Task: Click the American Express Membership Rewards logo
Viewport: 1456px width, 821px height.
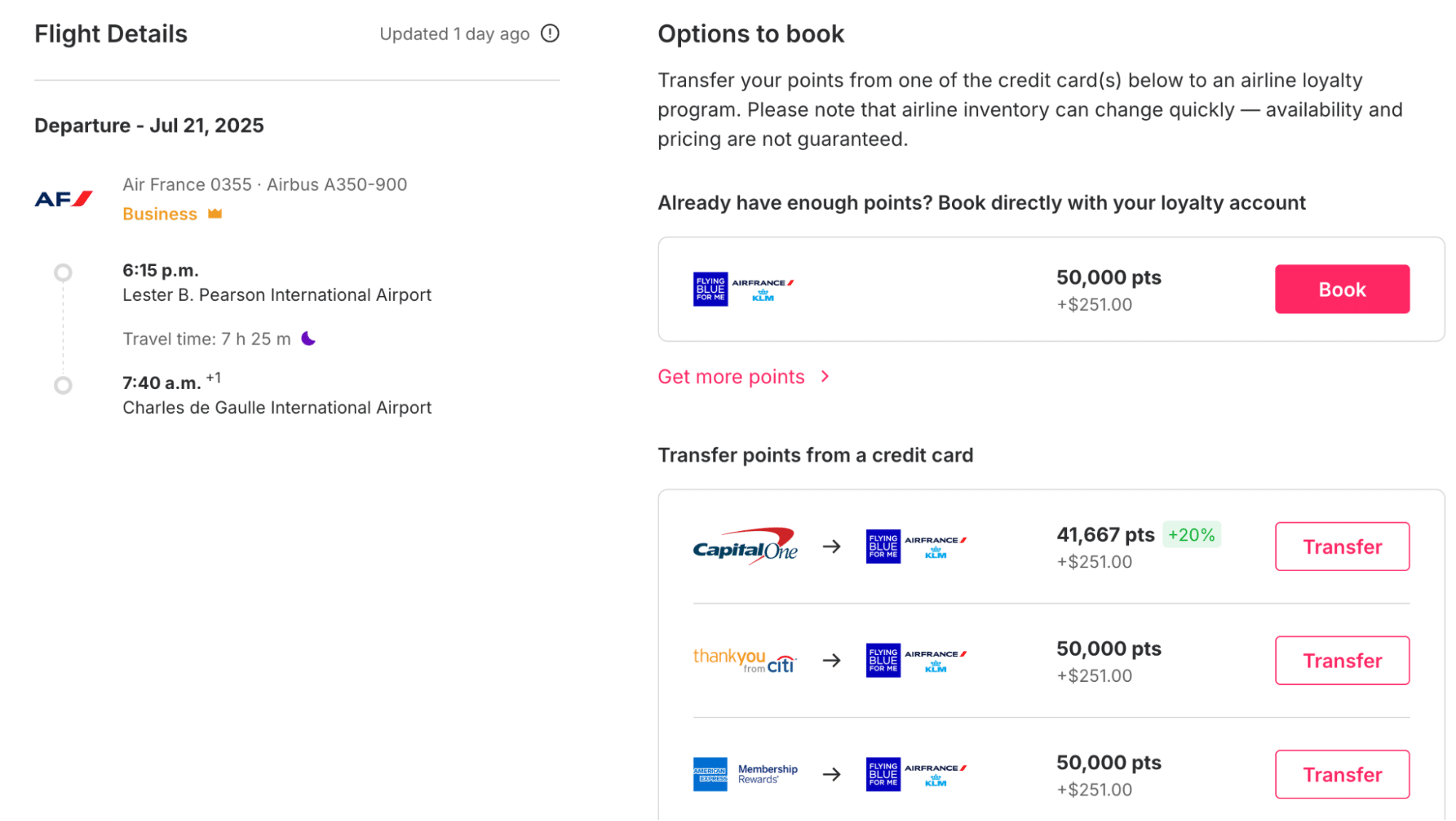Action: tap(744, 774)
